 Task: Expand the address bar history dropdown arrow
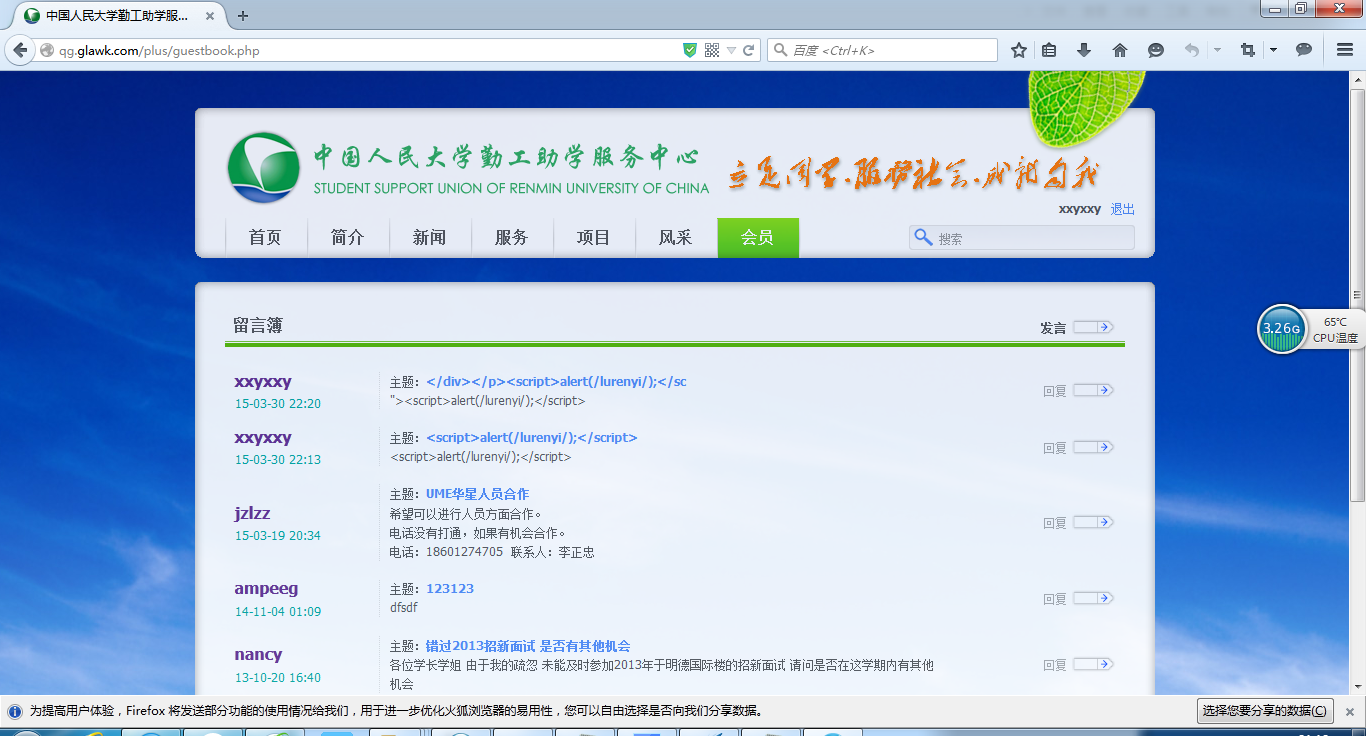731,50
